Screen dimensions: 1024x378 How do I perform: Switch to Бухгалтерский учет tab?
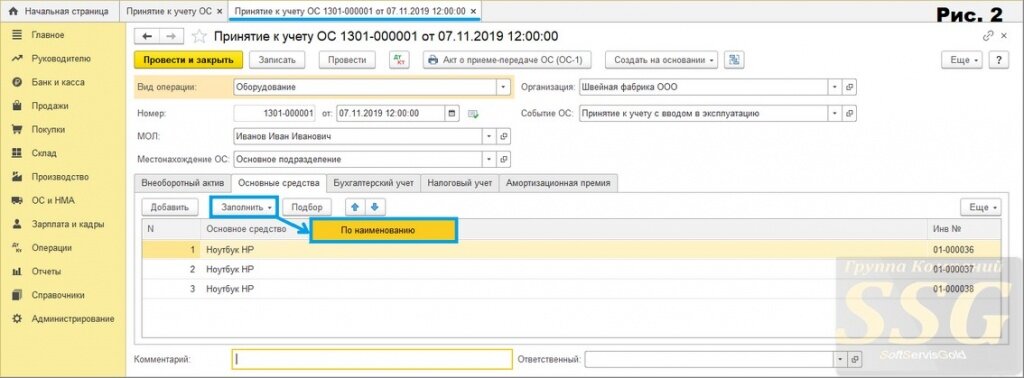click(373, 183)
